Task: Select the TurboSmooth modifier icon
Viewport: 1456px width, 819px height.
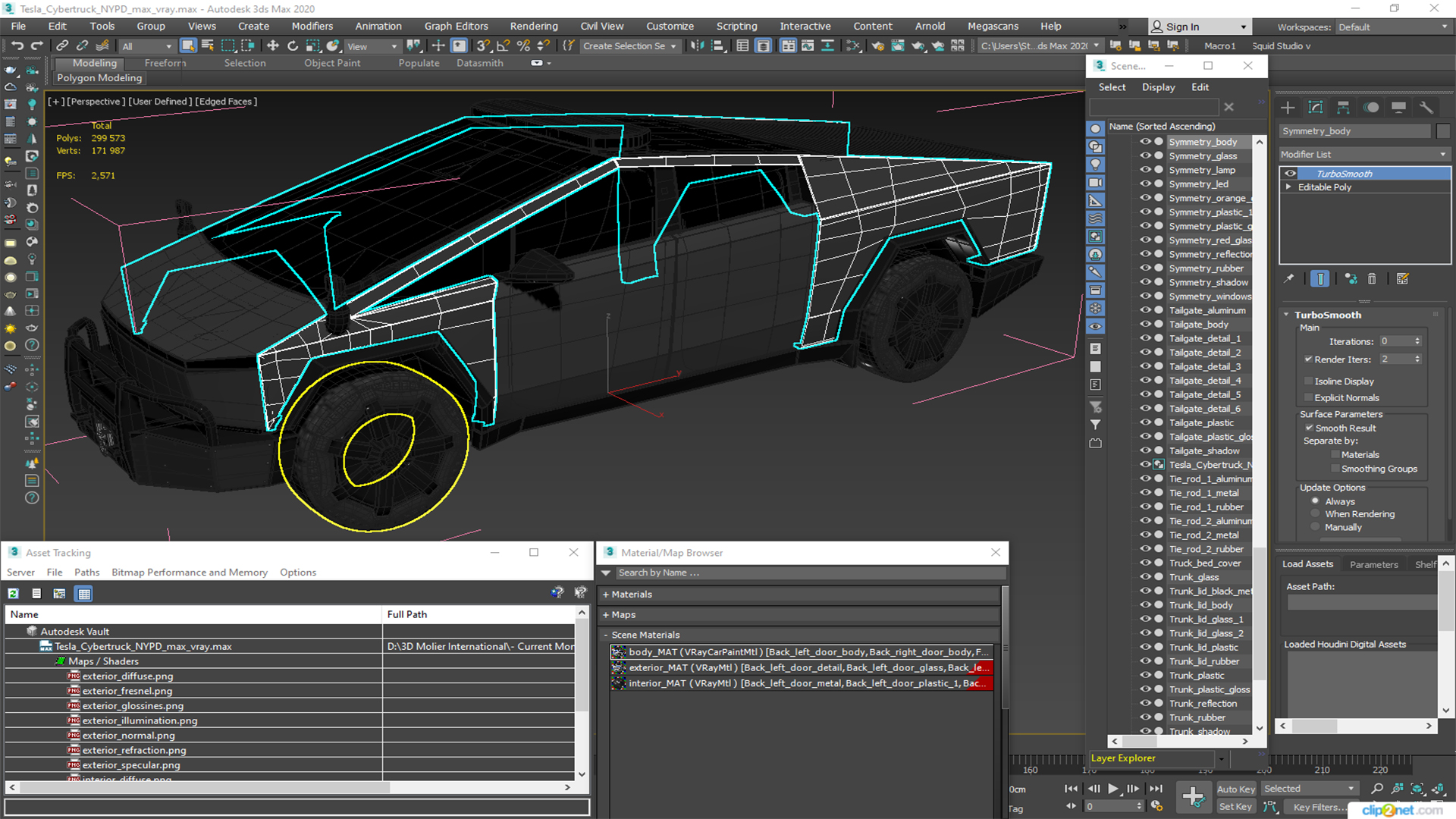Action: pos(1291,173)
